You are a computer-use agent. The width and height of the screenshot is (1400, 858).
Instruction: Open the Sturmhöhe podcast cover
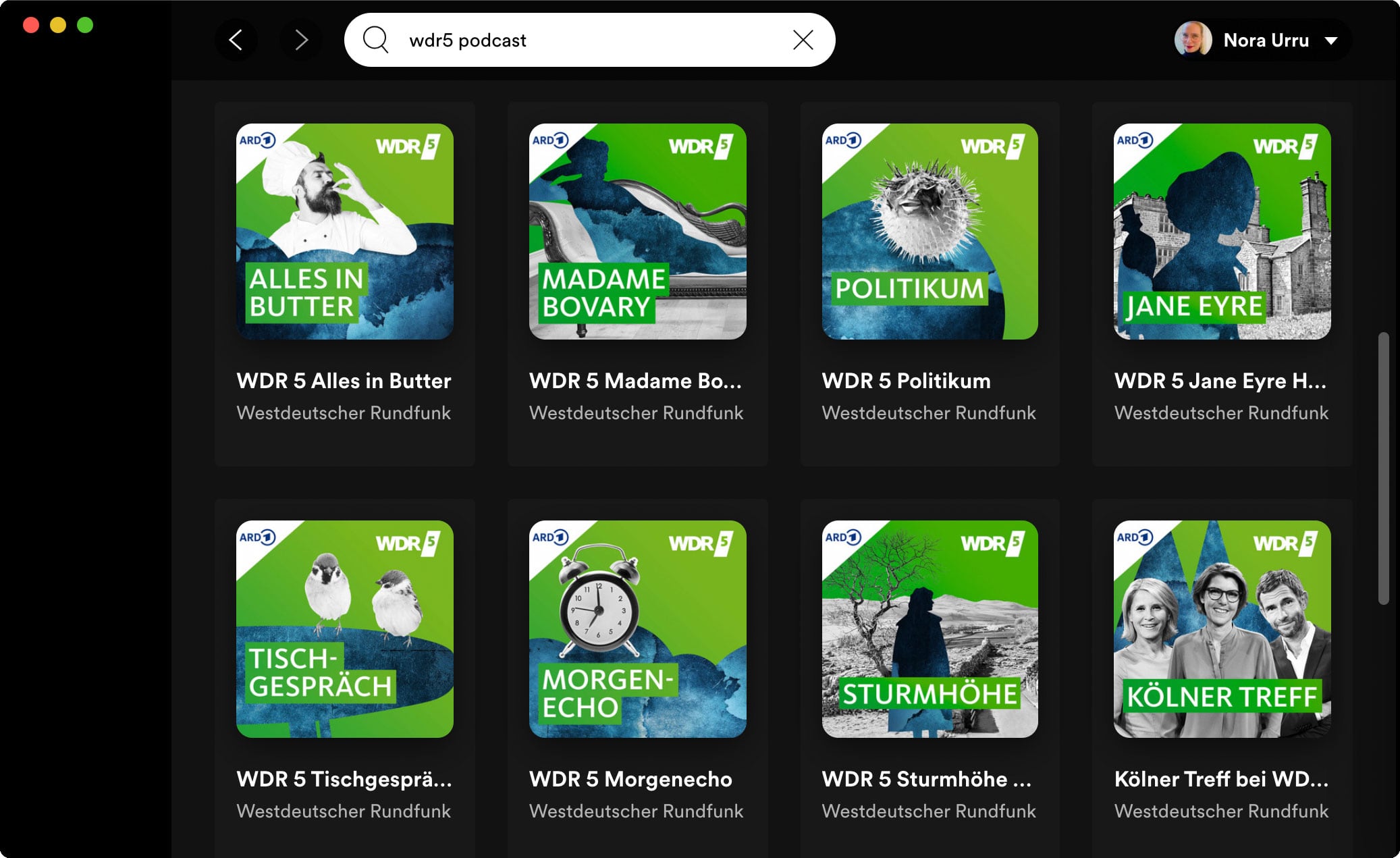click(930, 628)
